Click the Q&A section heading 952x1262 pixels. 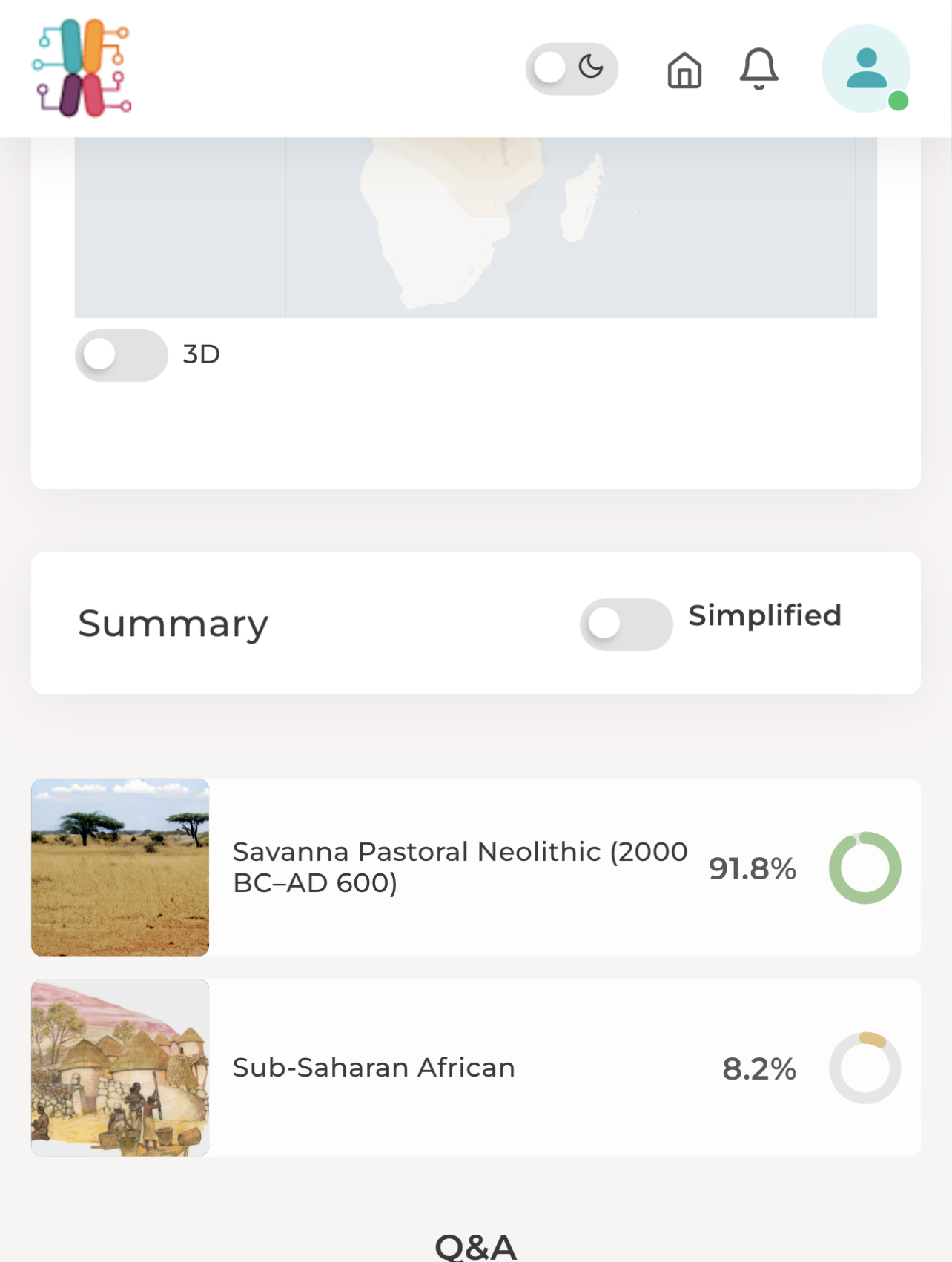(x=475, y=1246)
